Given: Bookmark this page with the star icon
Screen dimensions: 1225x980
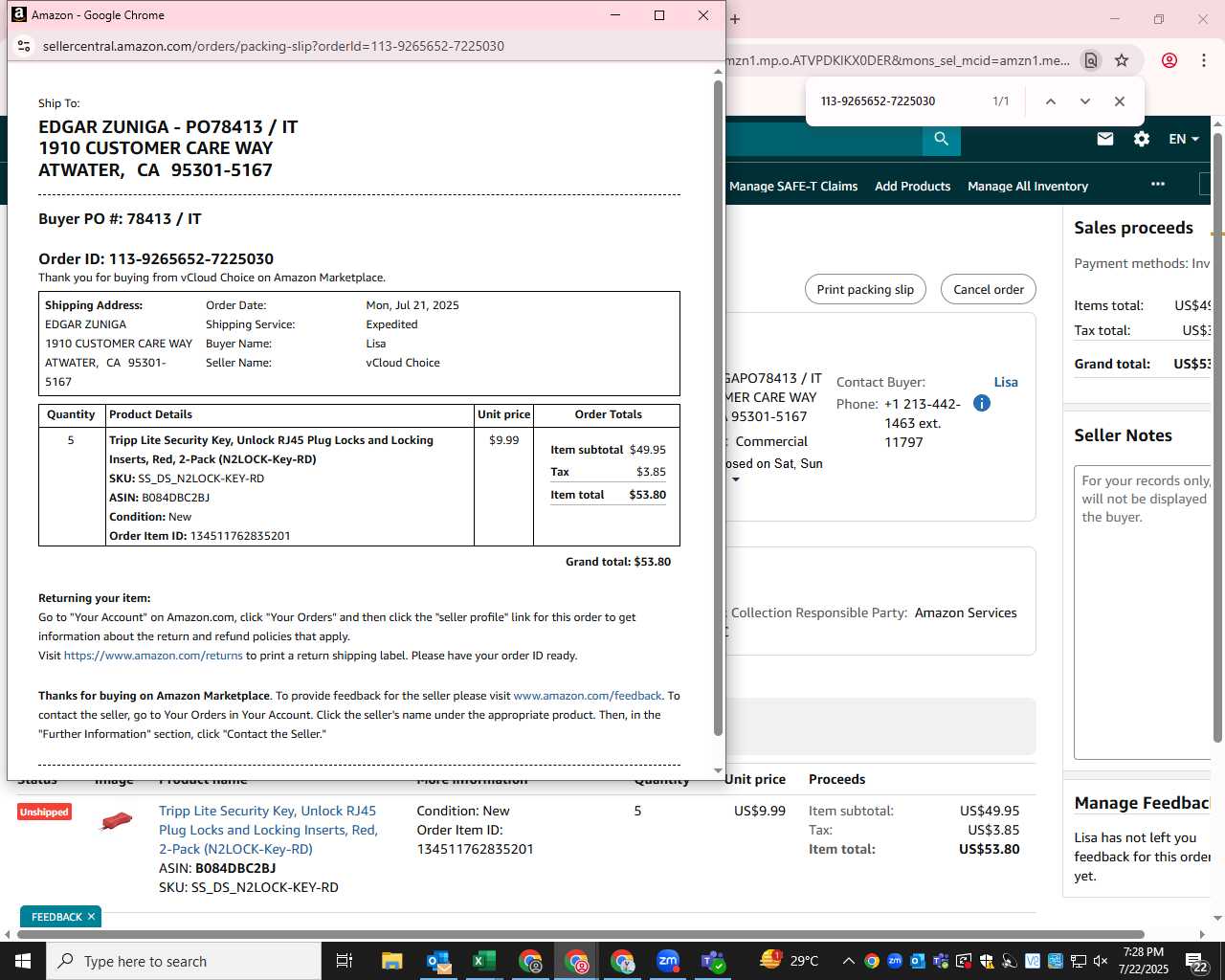Looking at the screenshot, I should (1122, 60).
